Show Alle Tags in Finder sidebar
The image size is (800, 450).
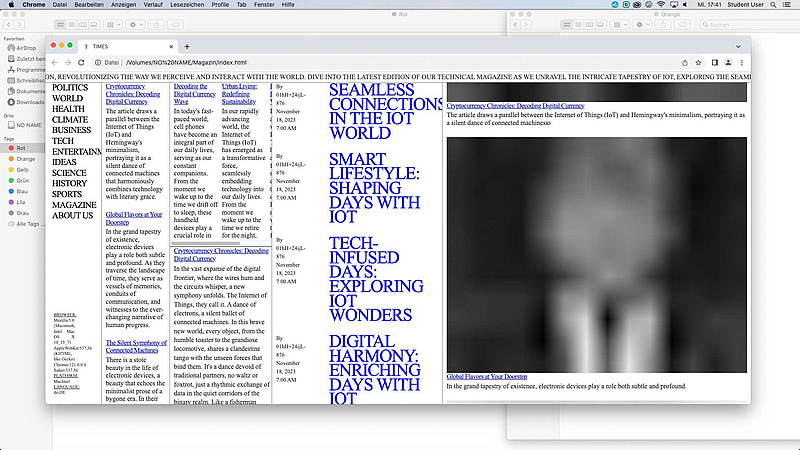coord(24,224)
